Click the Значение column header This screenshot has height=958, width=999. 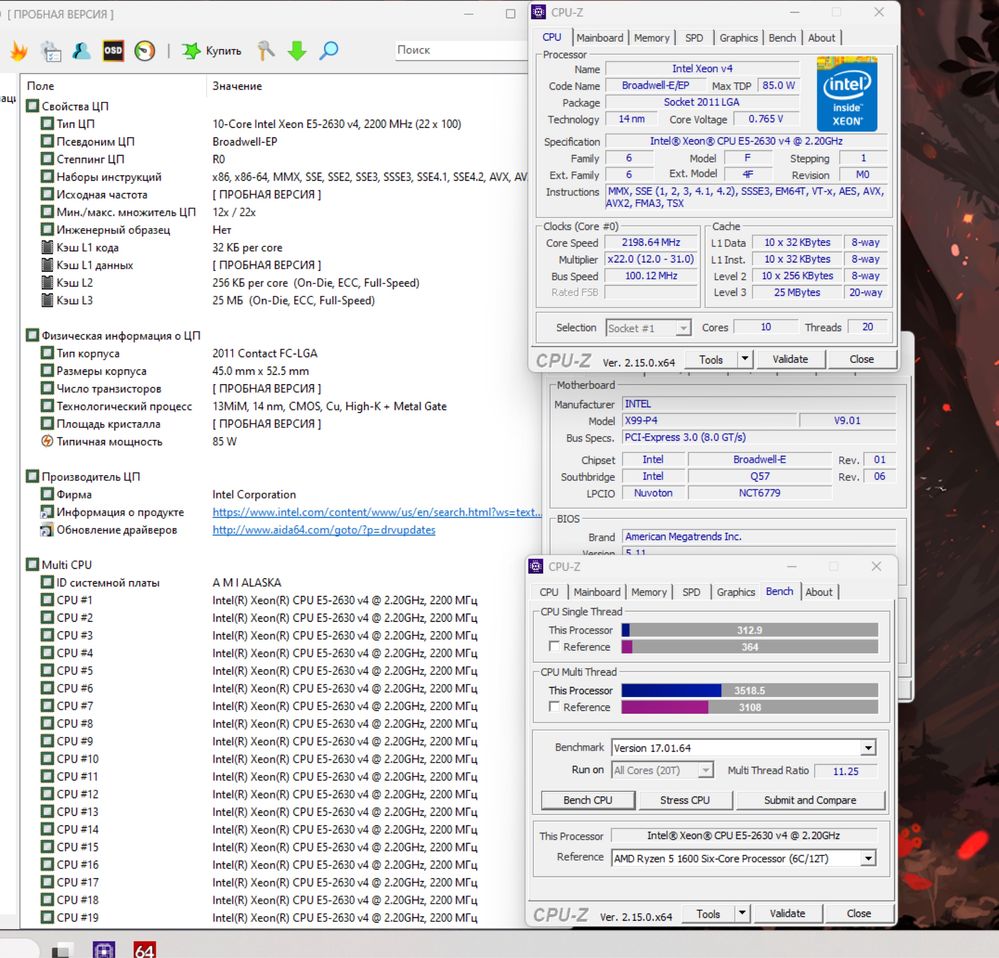pos(237,86)
